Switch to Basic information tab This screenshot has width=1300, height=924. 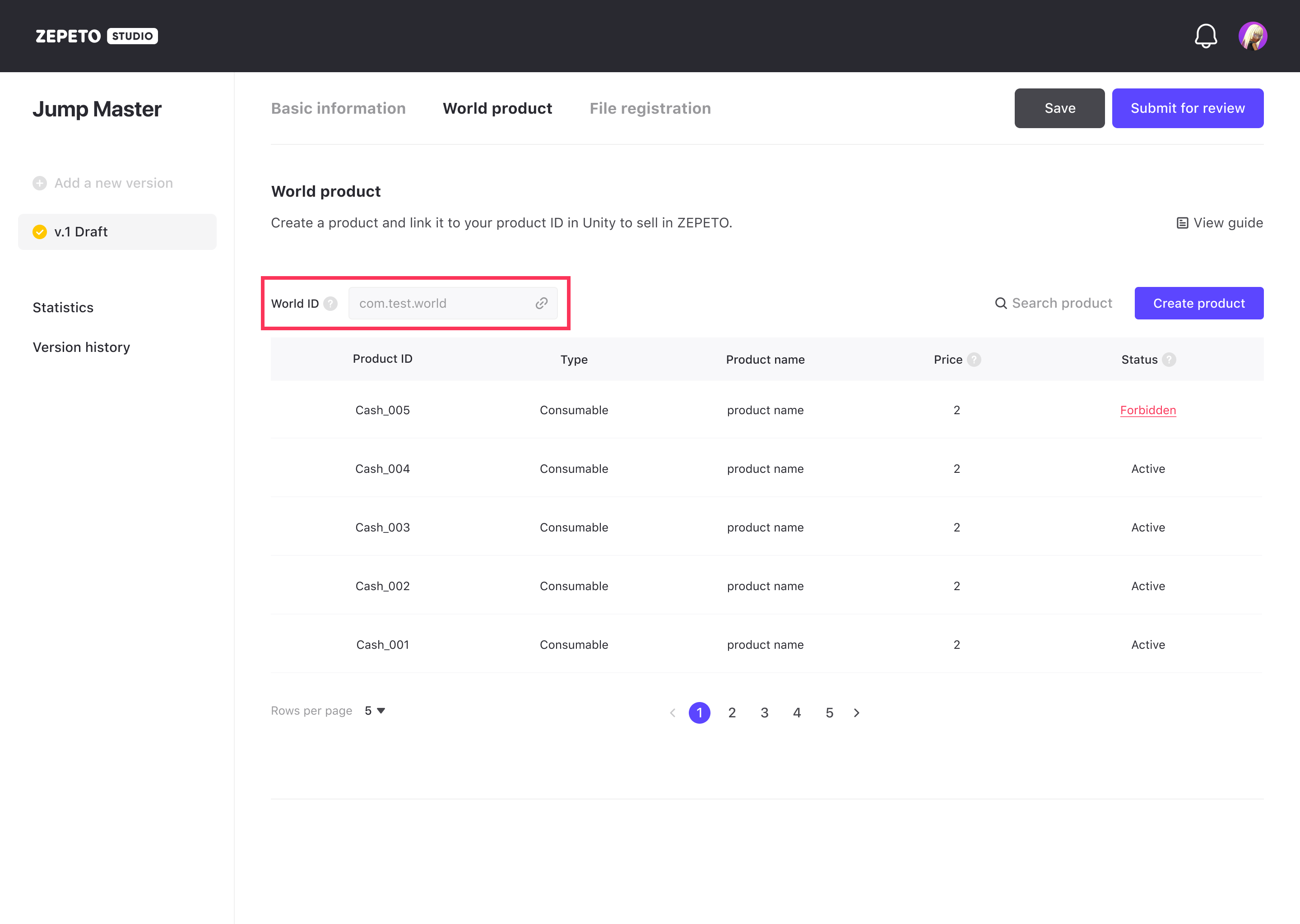[x=338, y=108]
